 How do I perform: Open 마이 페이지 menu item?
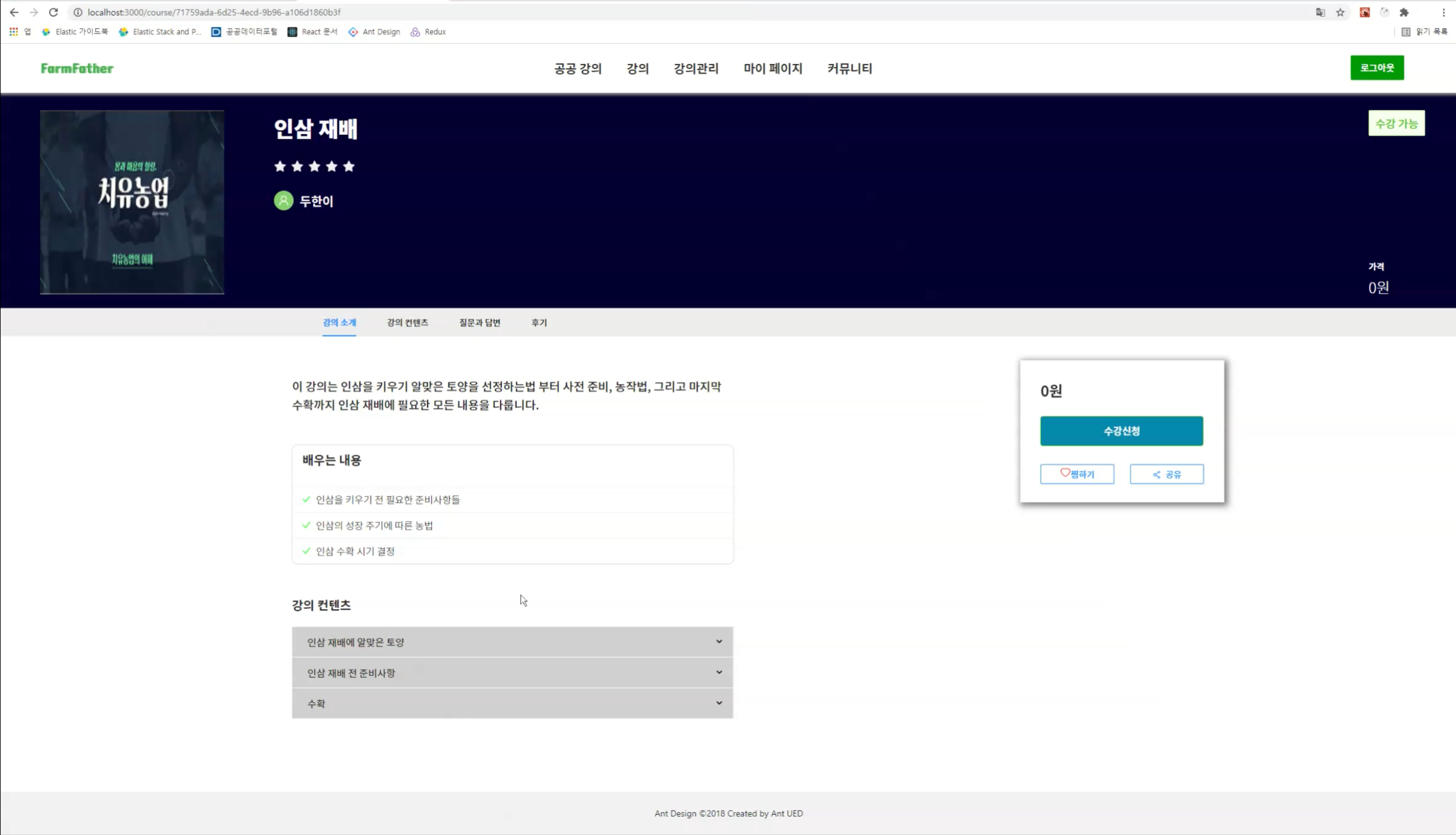tap(772, 68)
